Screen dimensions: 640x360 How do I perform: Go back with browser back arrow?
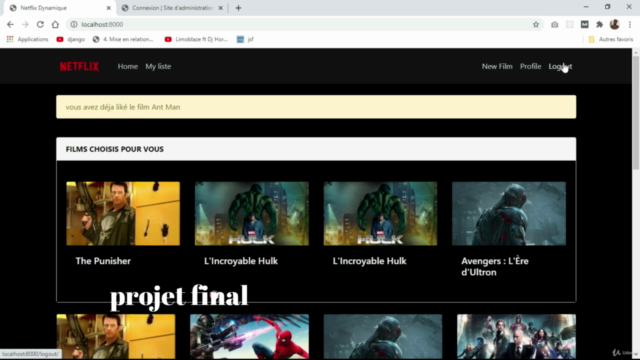coord(10,24)
